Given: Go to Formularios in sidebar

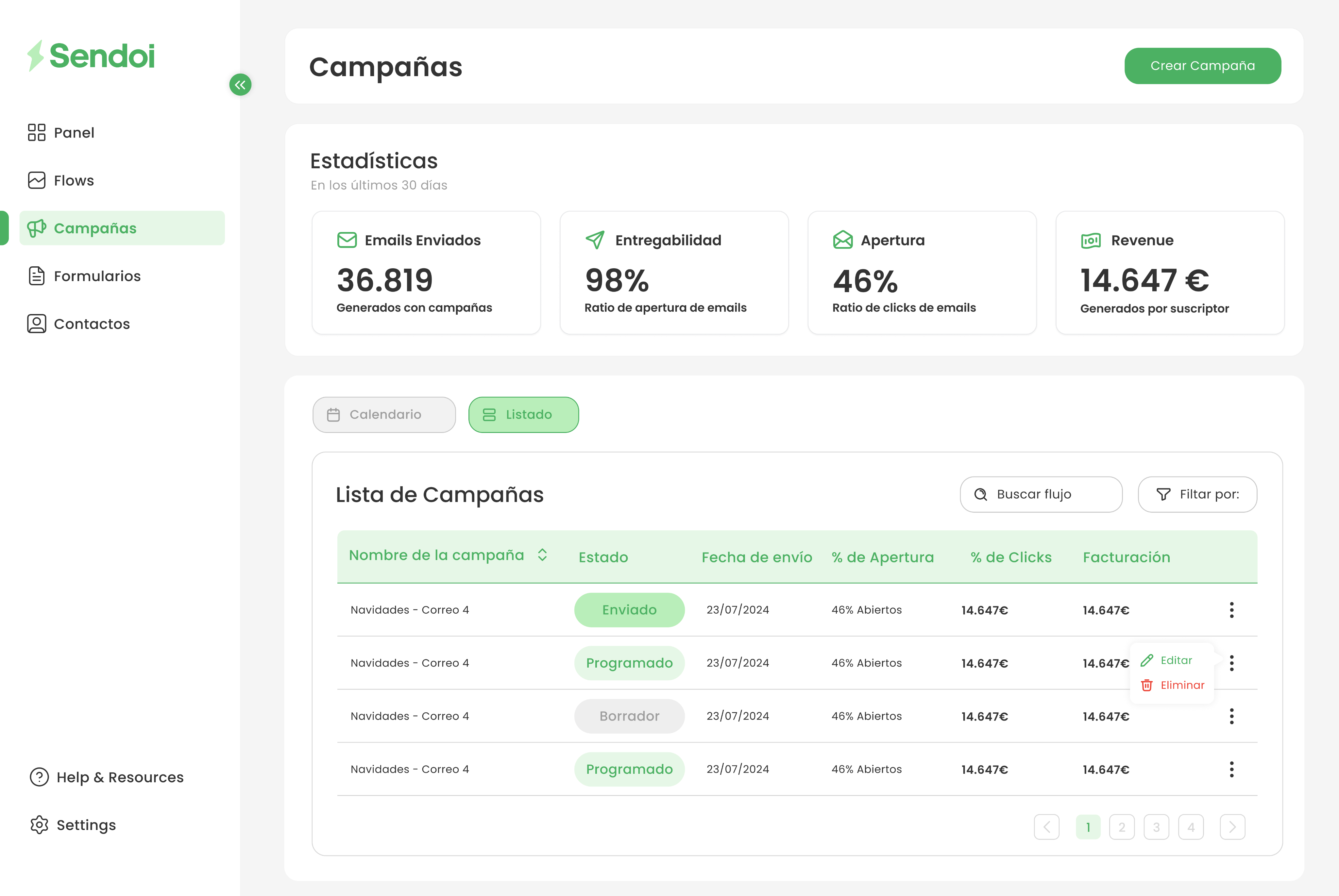Looking at the screenshot, I should tap(96, 276).
